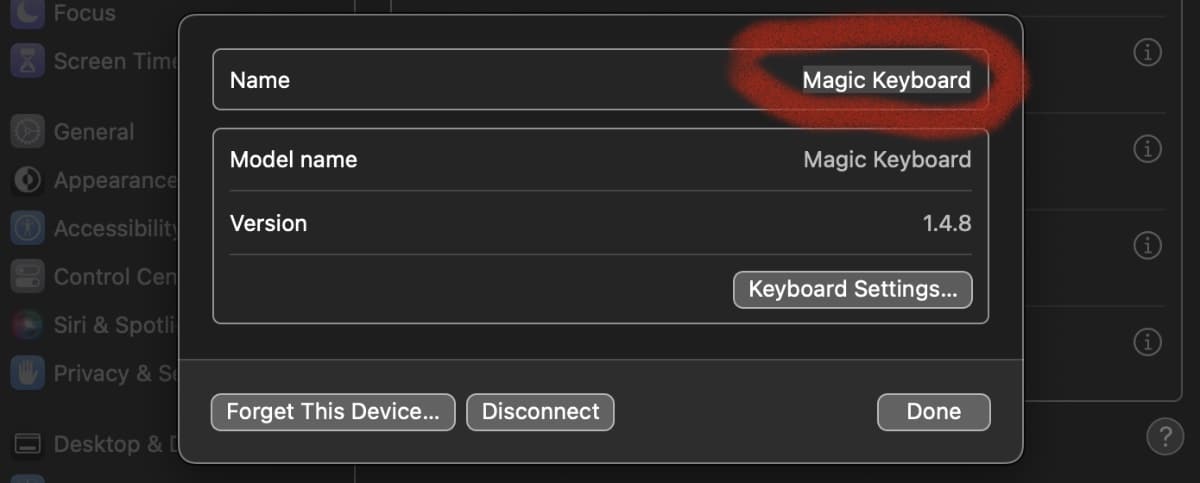Image resolution: width=1200 pixels, height=483 pixels.
Task: Click the Appearance icon in the sidebar
Action: click(x=27, y=180)
